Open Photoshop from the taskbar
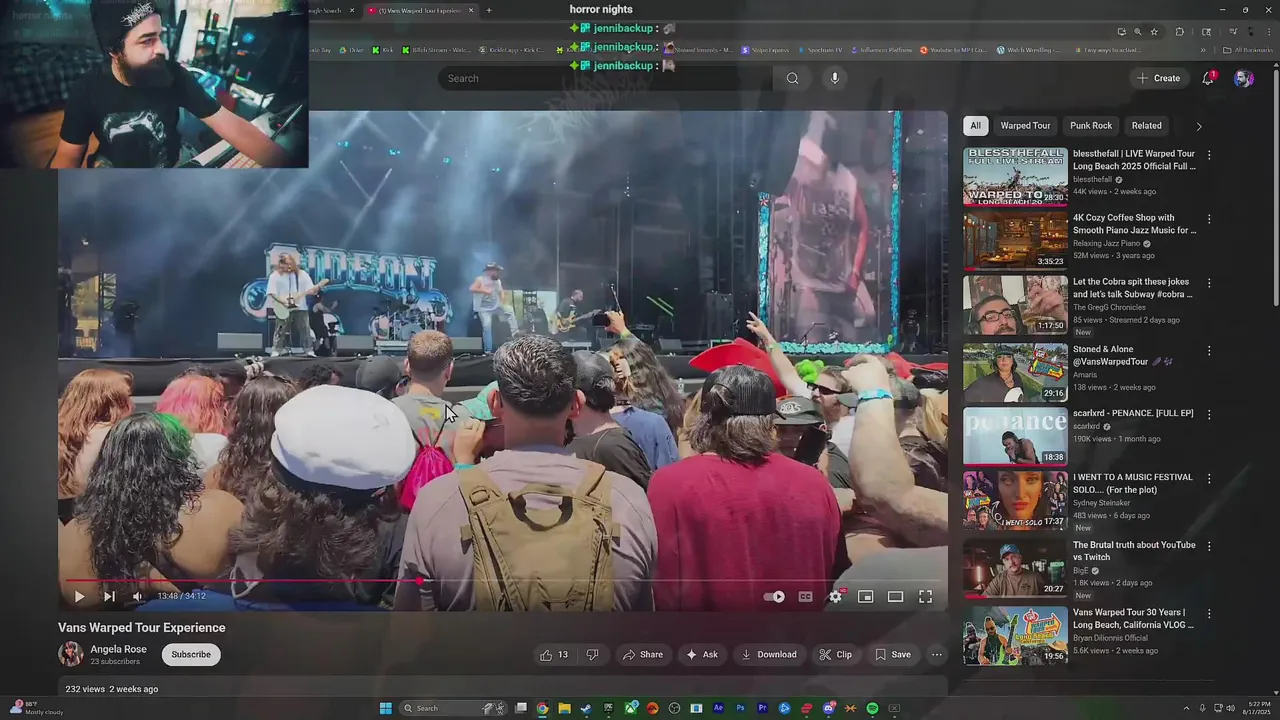 (x=740, y=708)
